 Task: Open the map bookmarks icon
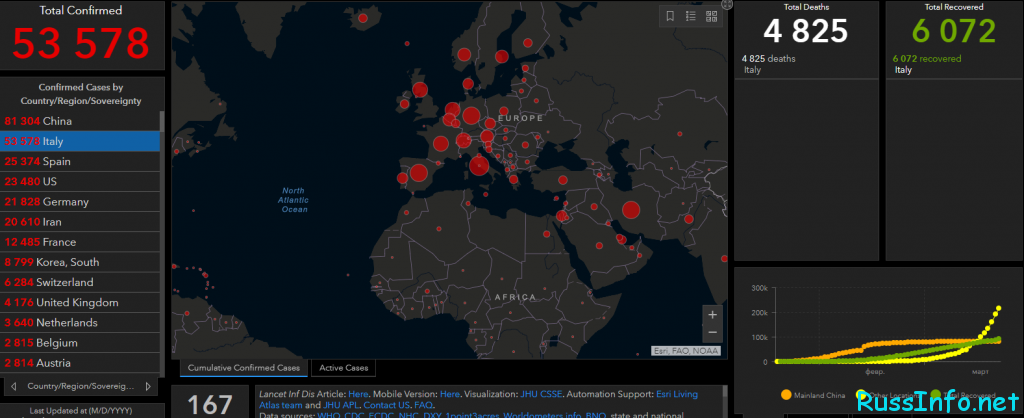point(670,16)
